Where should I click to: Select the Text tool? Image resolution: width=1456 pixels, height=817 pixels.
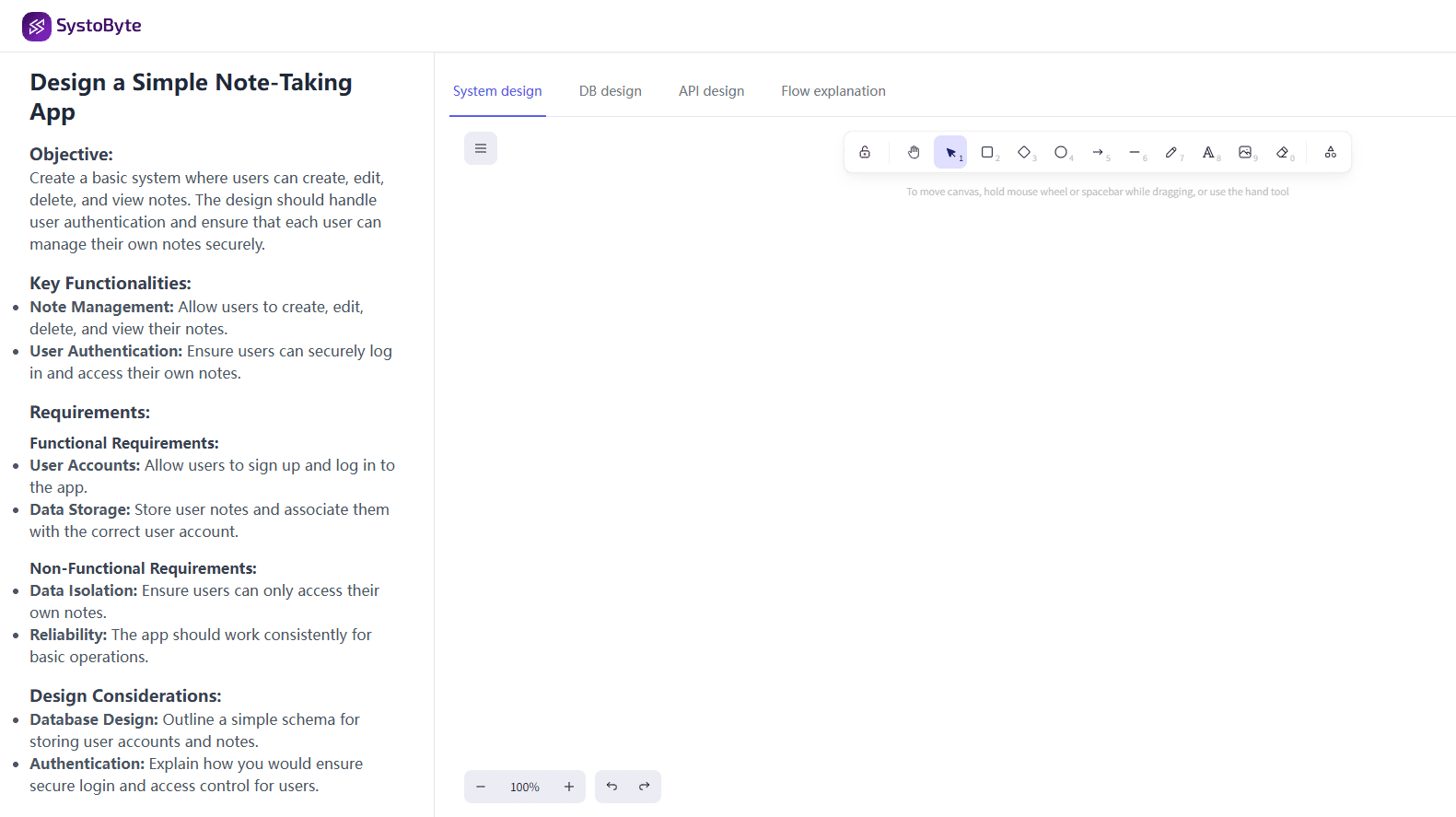pyautogui.click(x=1208, y=152)
